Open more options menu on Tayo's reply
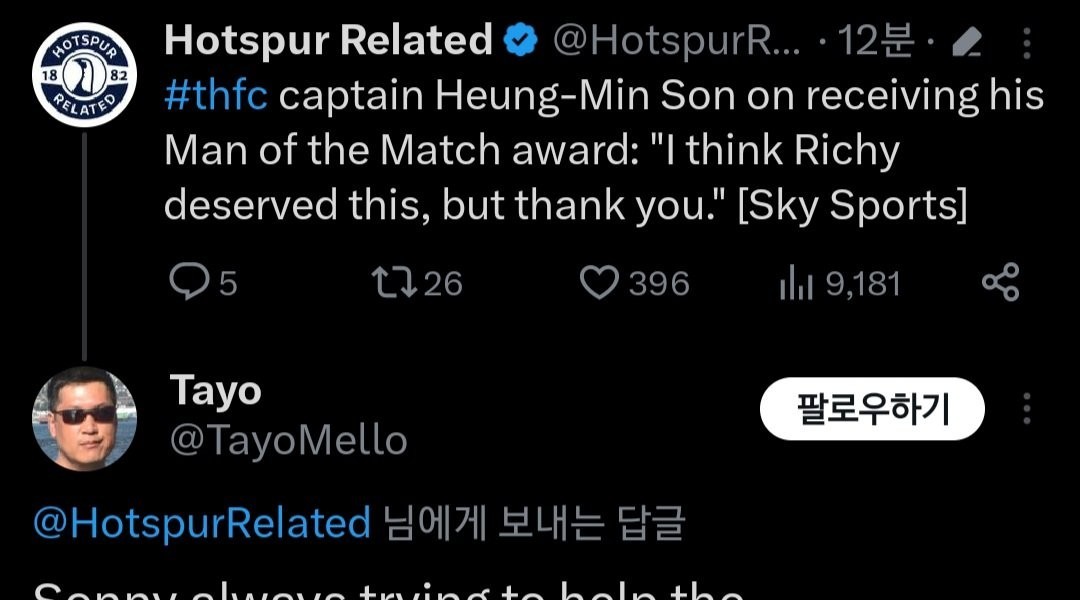This screenshot has width=1080, height=600. pyautogui.click(x=1026, y=409)
